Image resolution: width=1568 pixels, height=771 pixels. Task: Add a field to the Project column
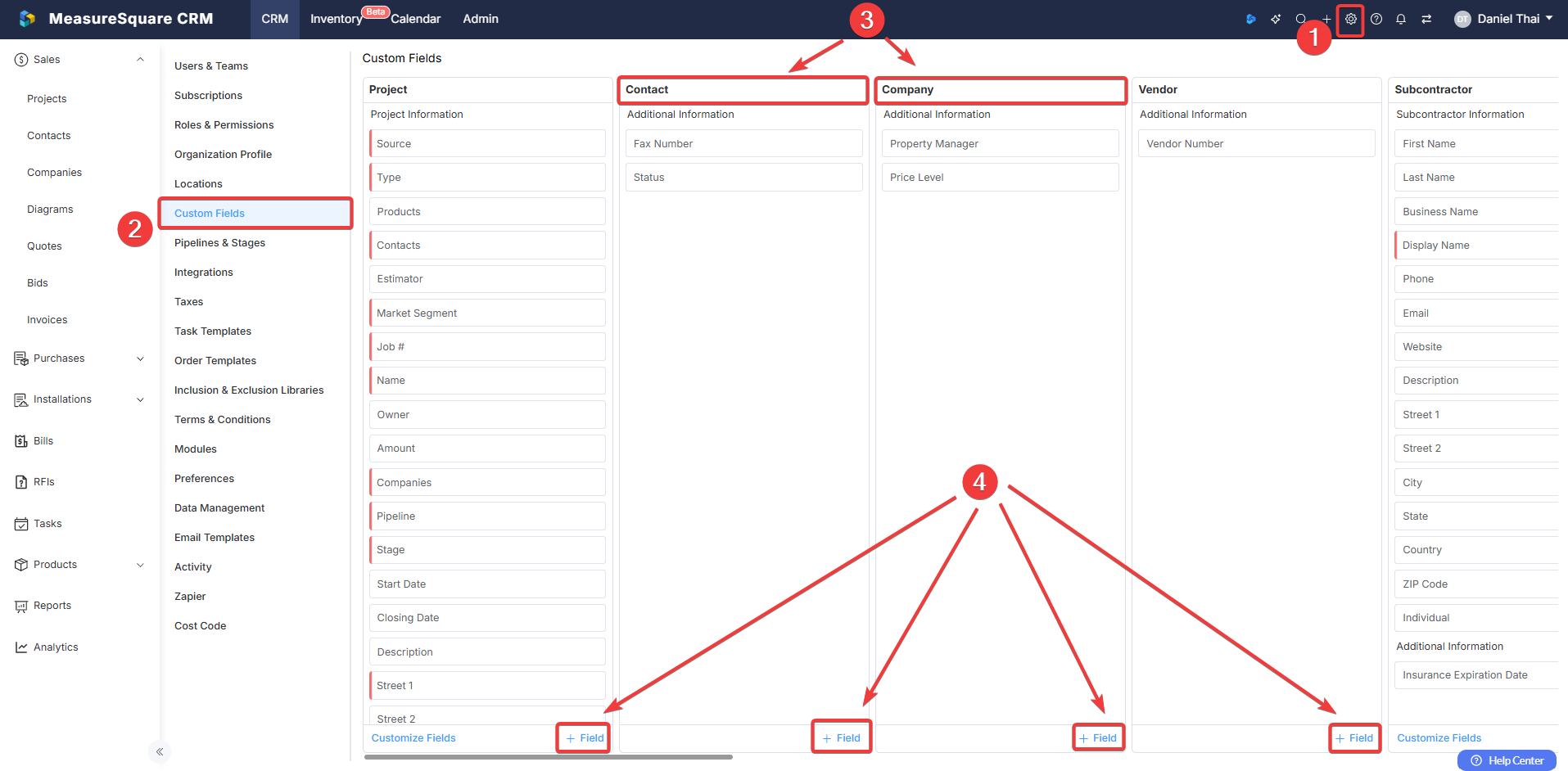click(585, 738)
